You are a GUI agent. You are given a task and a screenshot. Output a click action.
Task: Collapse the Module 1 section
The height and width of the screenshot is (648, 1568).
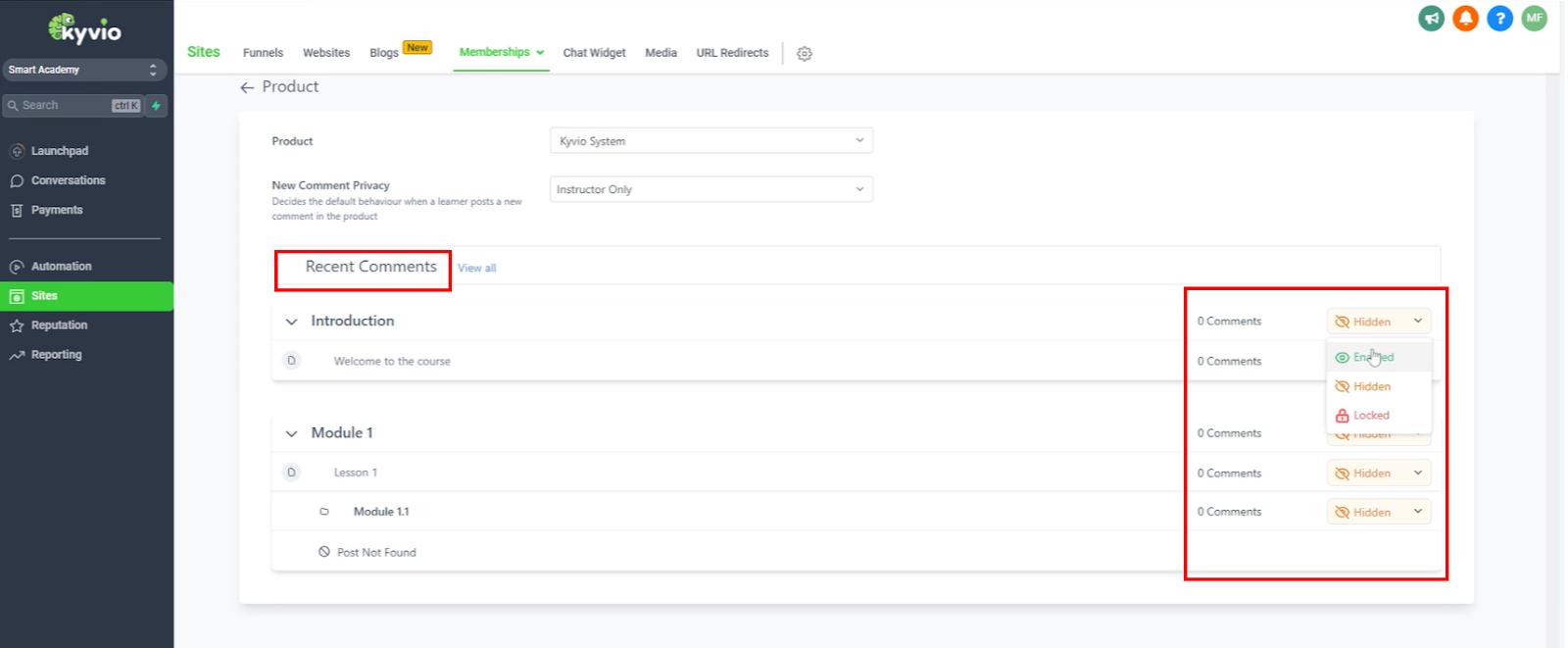tap(291, 433)
